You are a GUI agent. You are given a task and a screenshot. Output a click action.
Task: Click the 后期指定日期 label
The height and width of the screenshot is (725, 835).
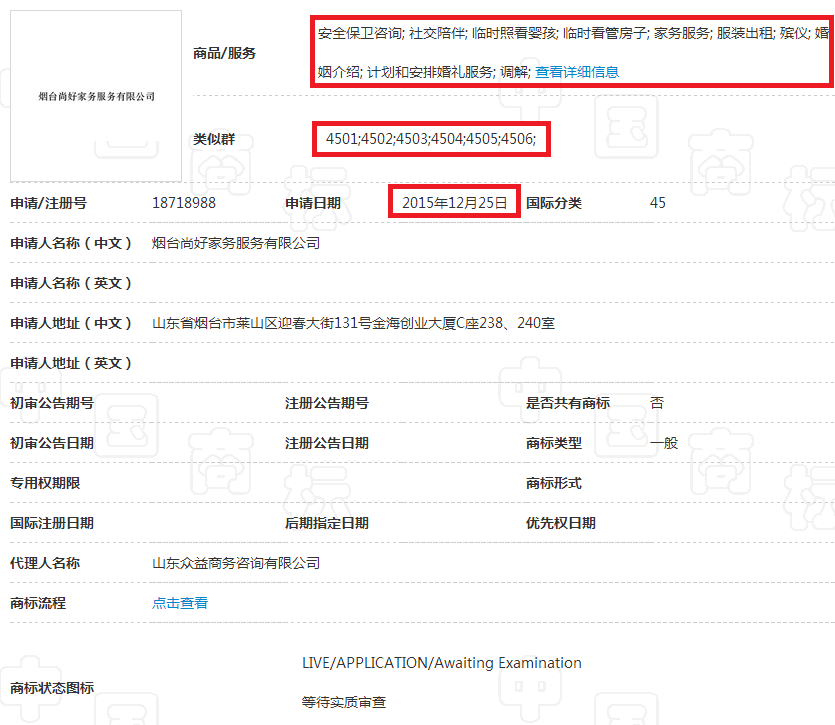326,523
